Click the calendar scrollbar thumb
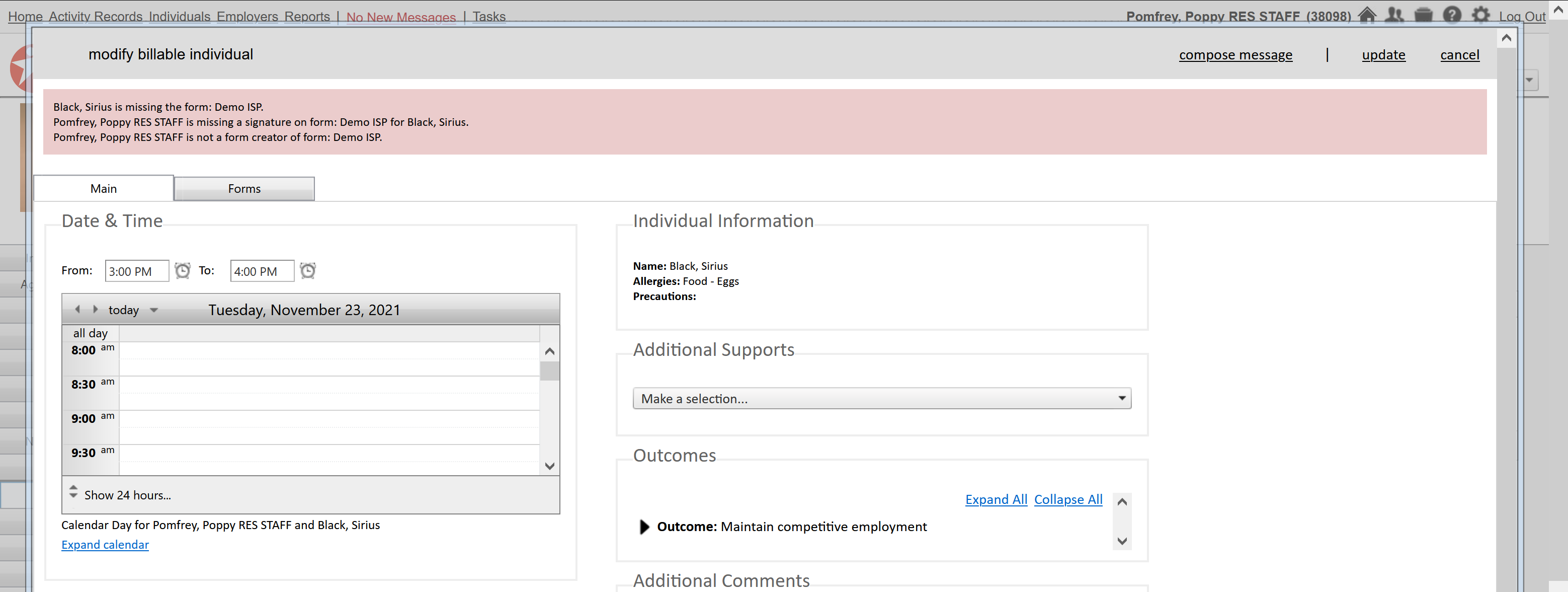Viewport: 1568px width, 592px height. coord(549,371)
